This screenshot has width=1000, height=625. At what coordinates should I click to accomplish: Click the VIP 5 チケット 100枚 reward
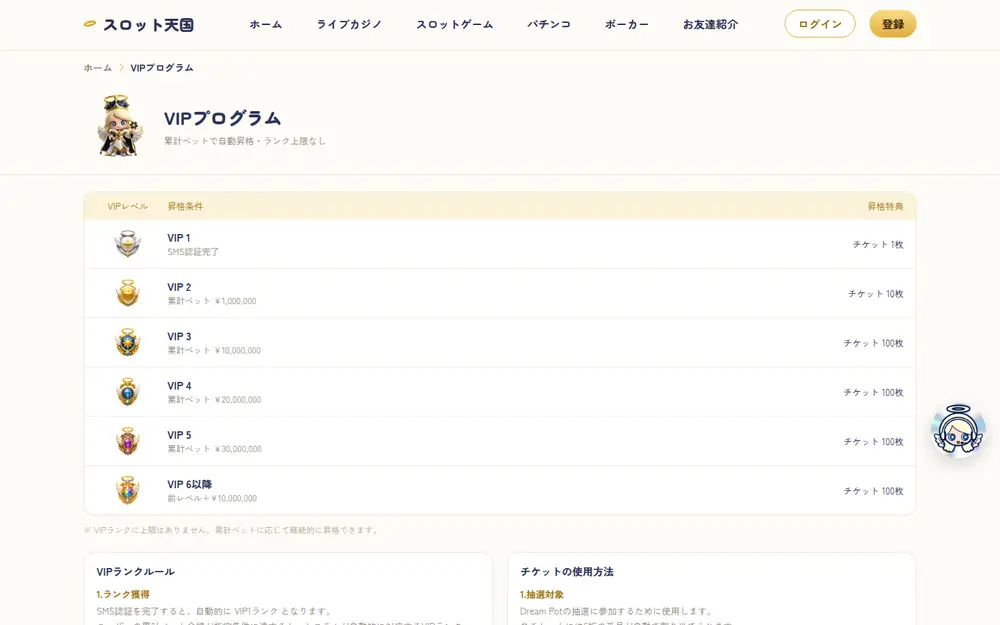point(874,441)
